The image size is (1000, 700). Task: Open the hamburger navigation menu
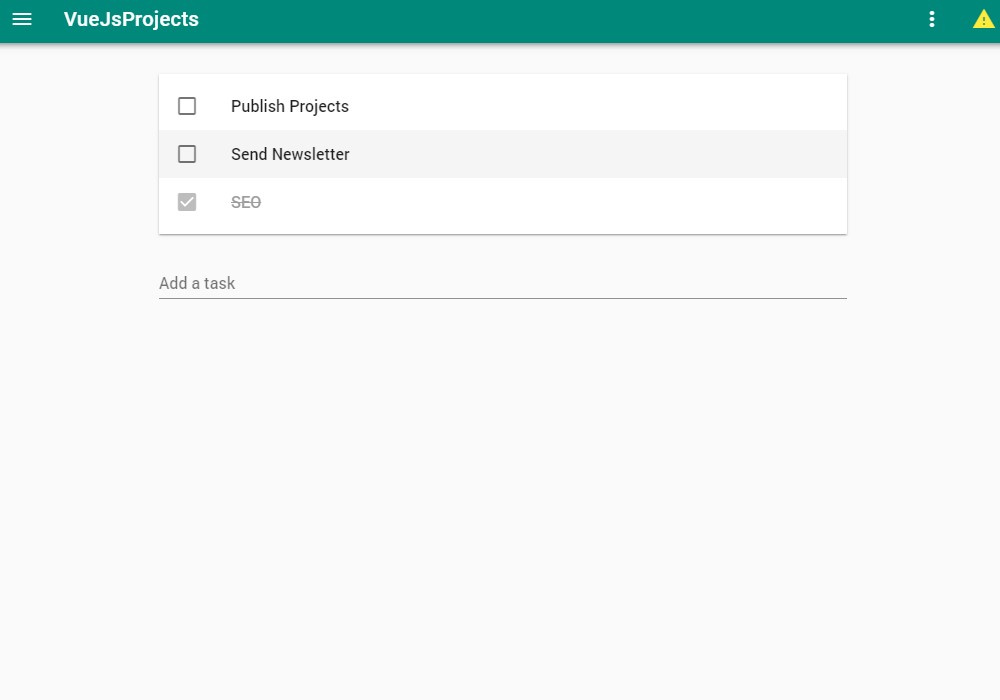22,19
